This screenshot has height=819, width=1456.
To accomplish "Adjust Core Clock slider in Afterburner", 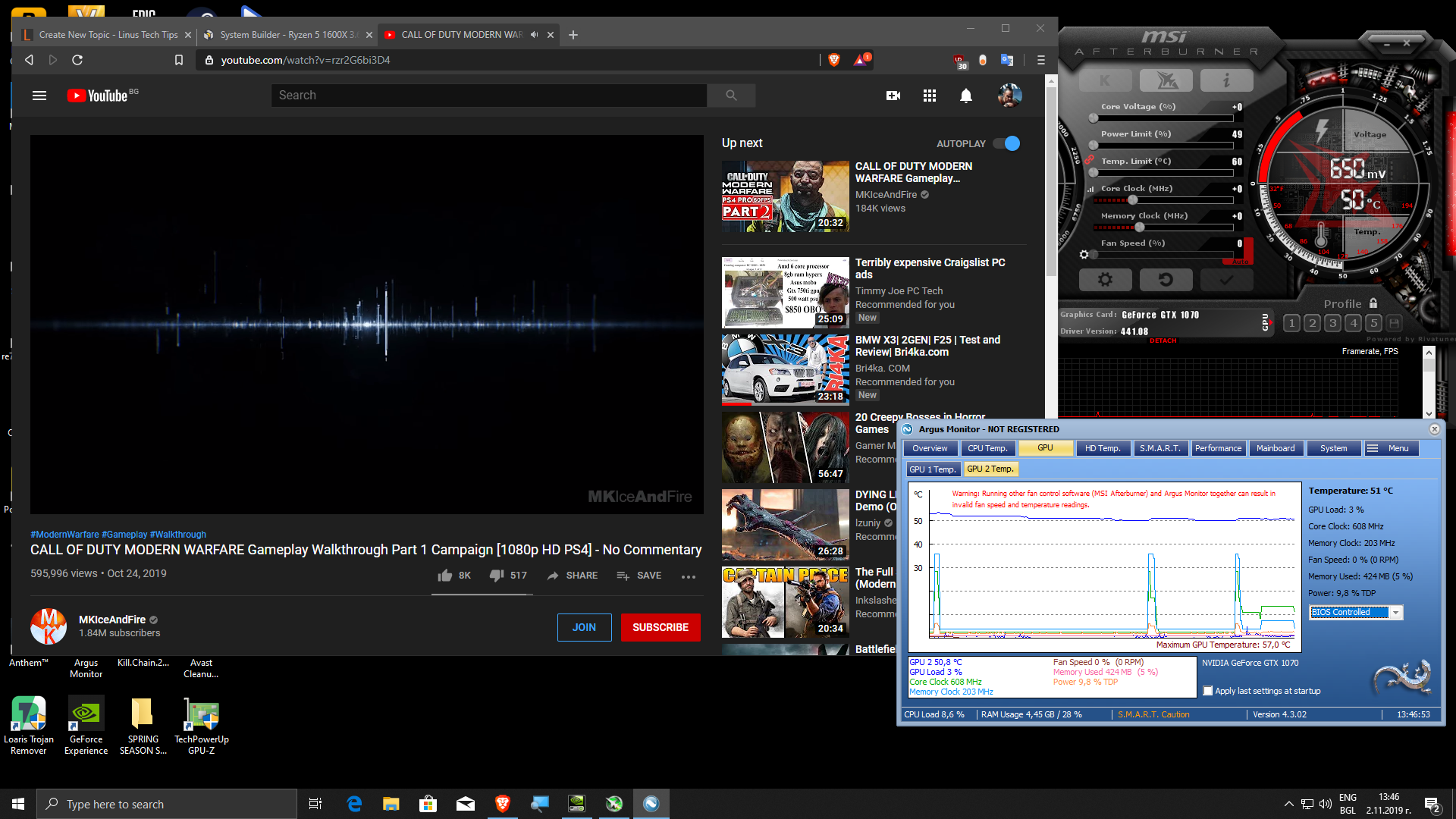I will 1132,200.
